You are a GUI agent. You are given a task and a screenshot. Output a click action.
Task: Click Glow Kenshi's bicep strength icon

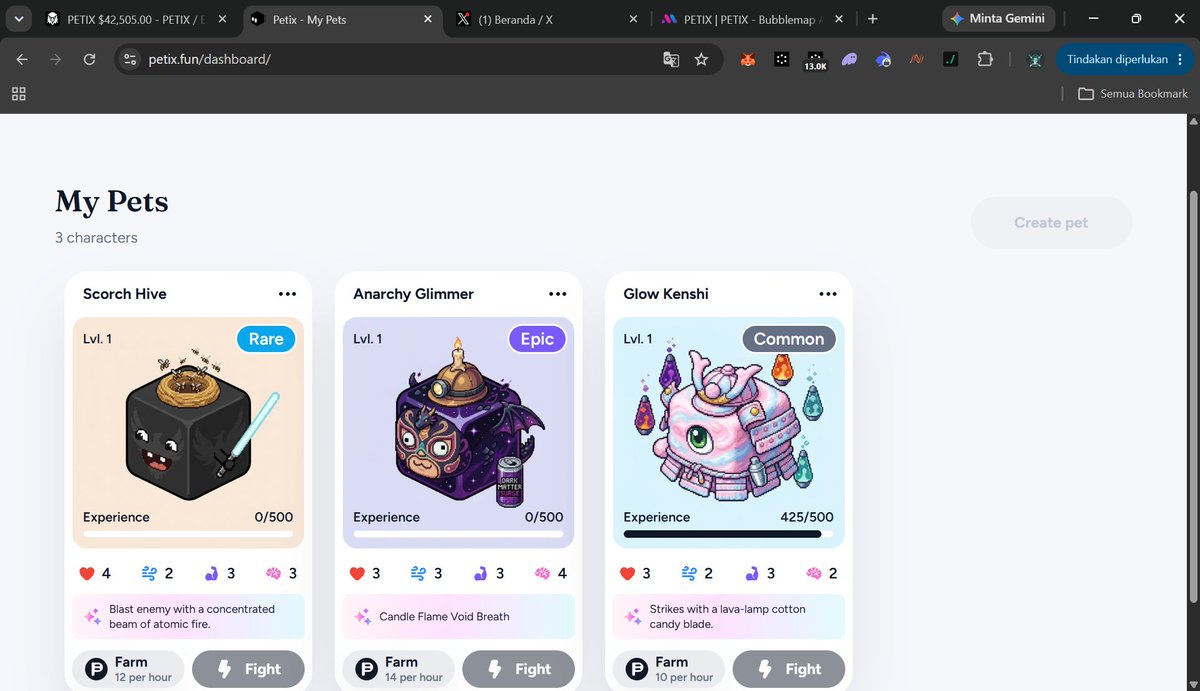(751, 573)
